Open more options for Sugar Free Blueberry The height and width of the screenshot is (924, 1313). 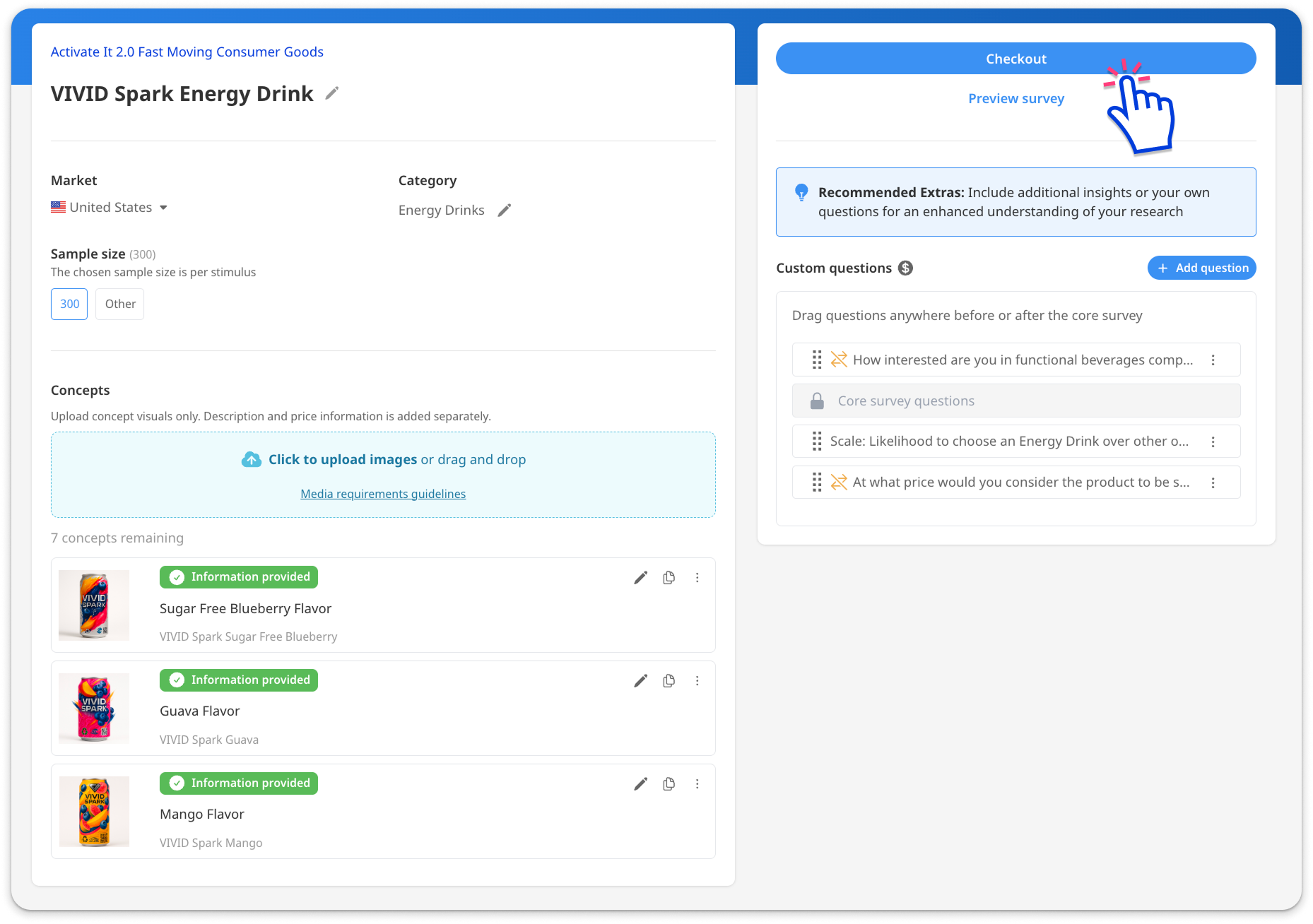coord(697,578)
